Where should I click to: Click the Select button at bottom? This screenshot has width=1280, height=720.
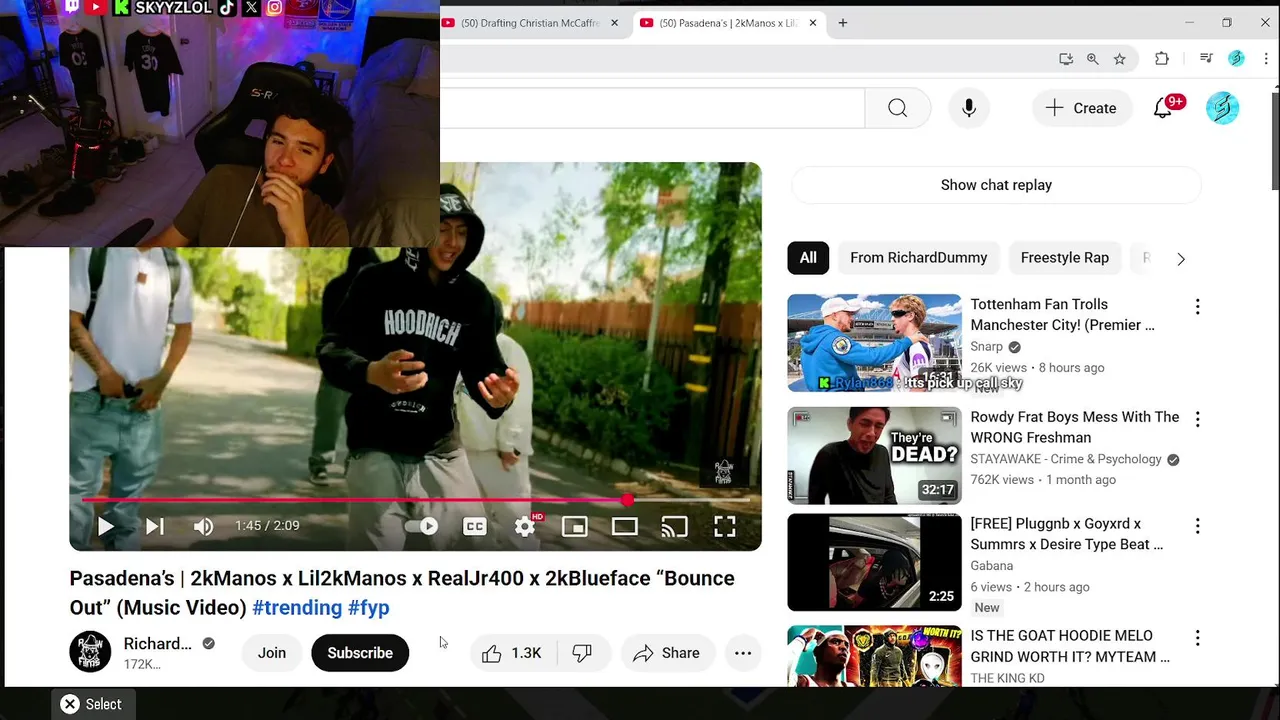(91, 704)
